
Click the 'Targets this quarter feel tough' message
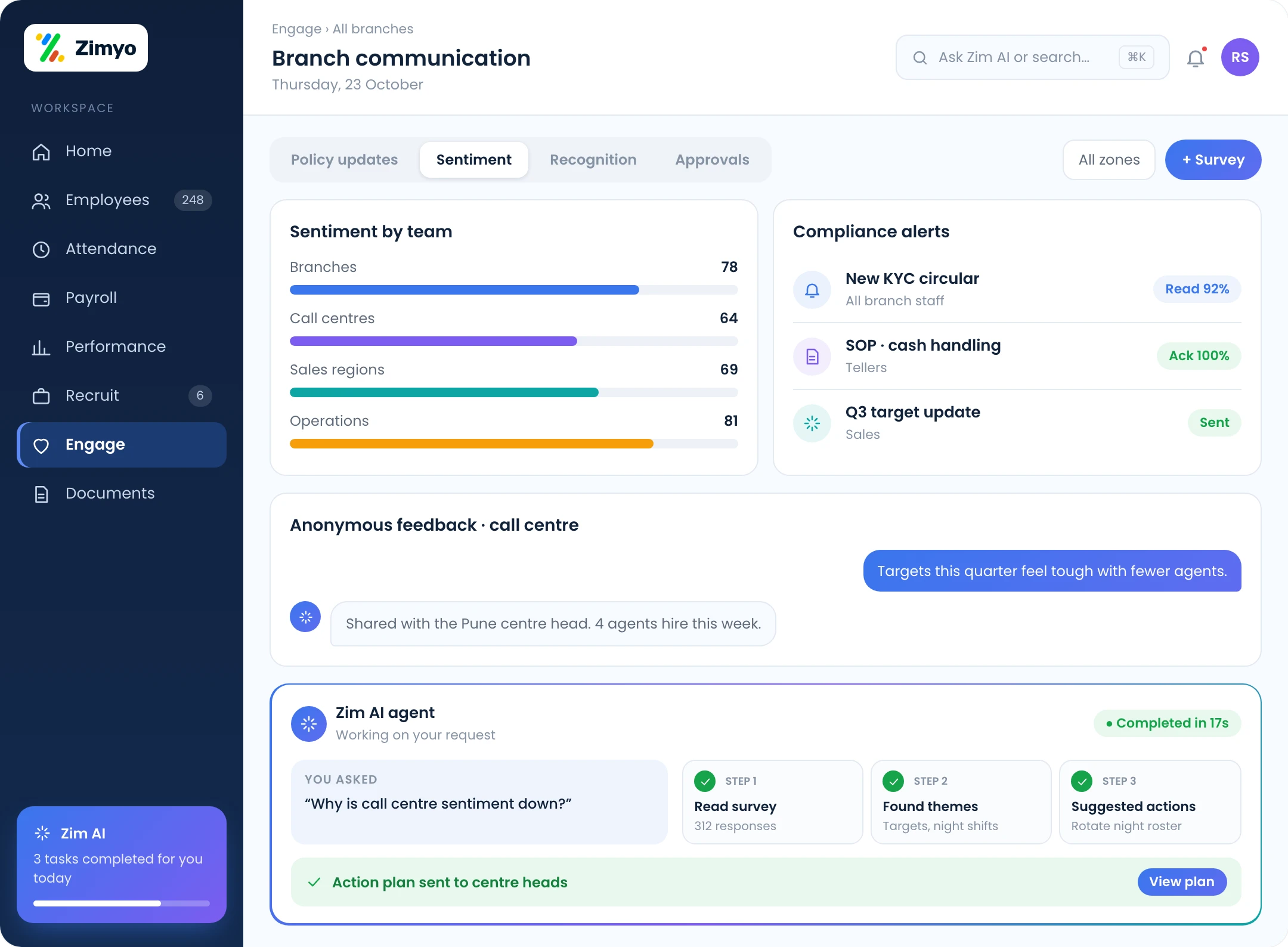pyautogui.click(x=1052, y=571)
